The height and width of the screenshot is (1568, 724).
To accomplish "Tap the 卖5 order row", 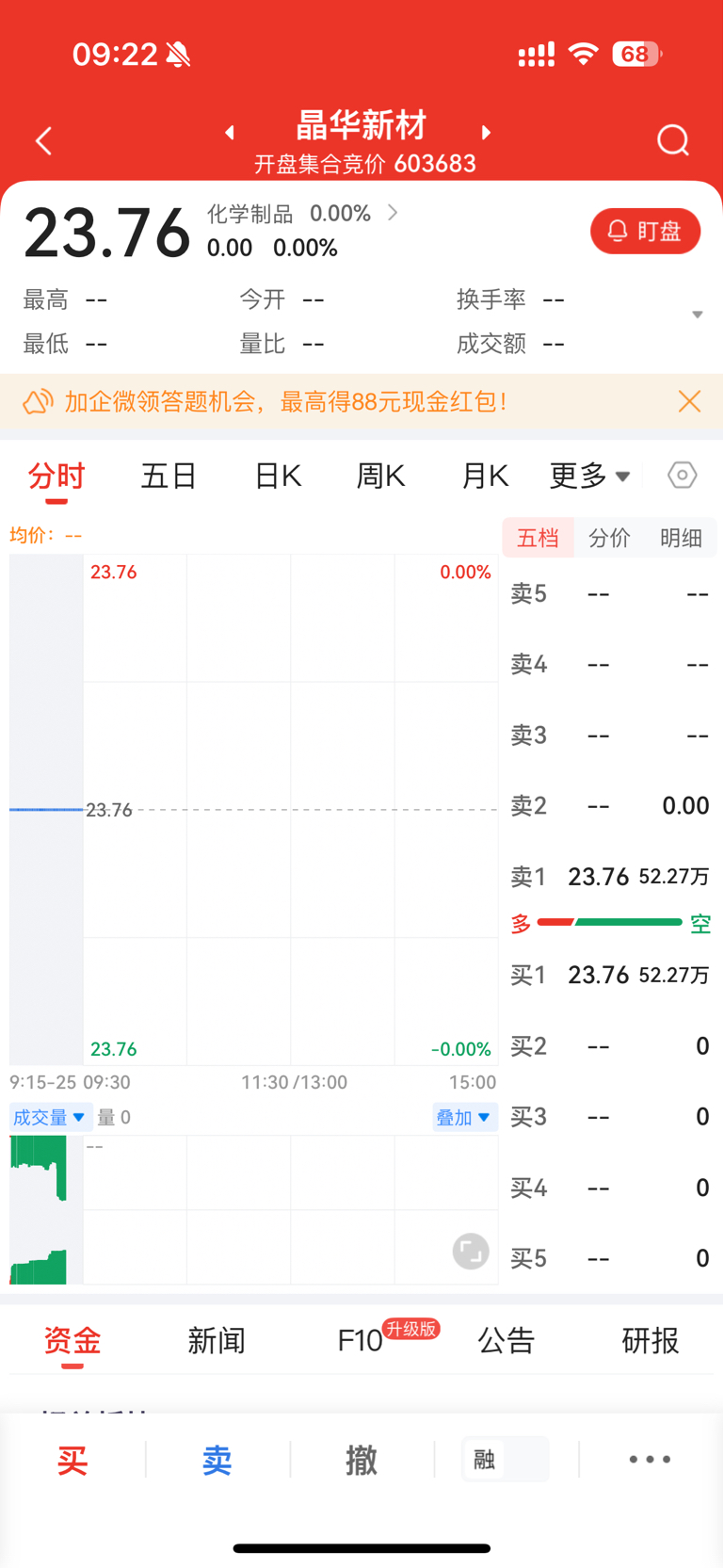I will pos(610,594).
